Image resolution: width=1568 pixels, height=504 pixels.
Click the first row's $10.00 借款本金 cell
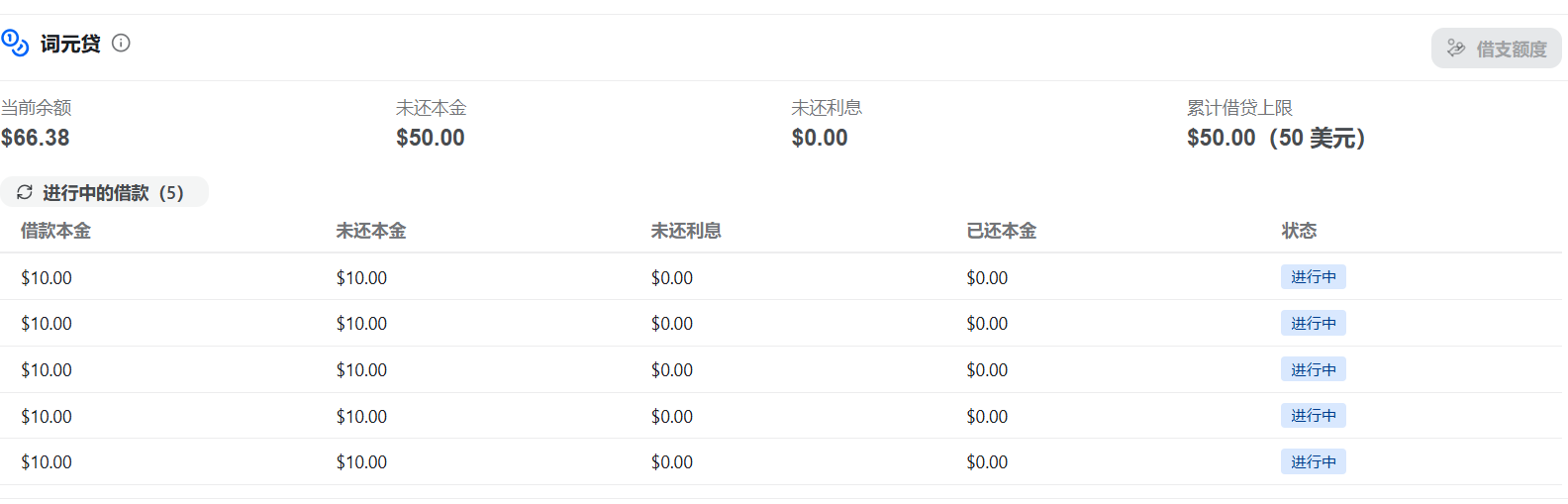tap(47, 278)
